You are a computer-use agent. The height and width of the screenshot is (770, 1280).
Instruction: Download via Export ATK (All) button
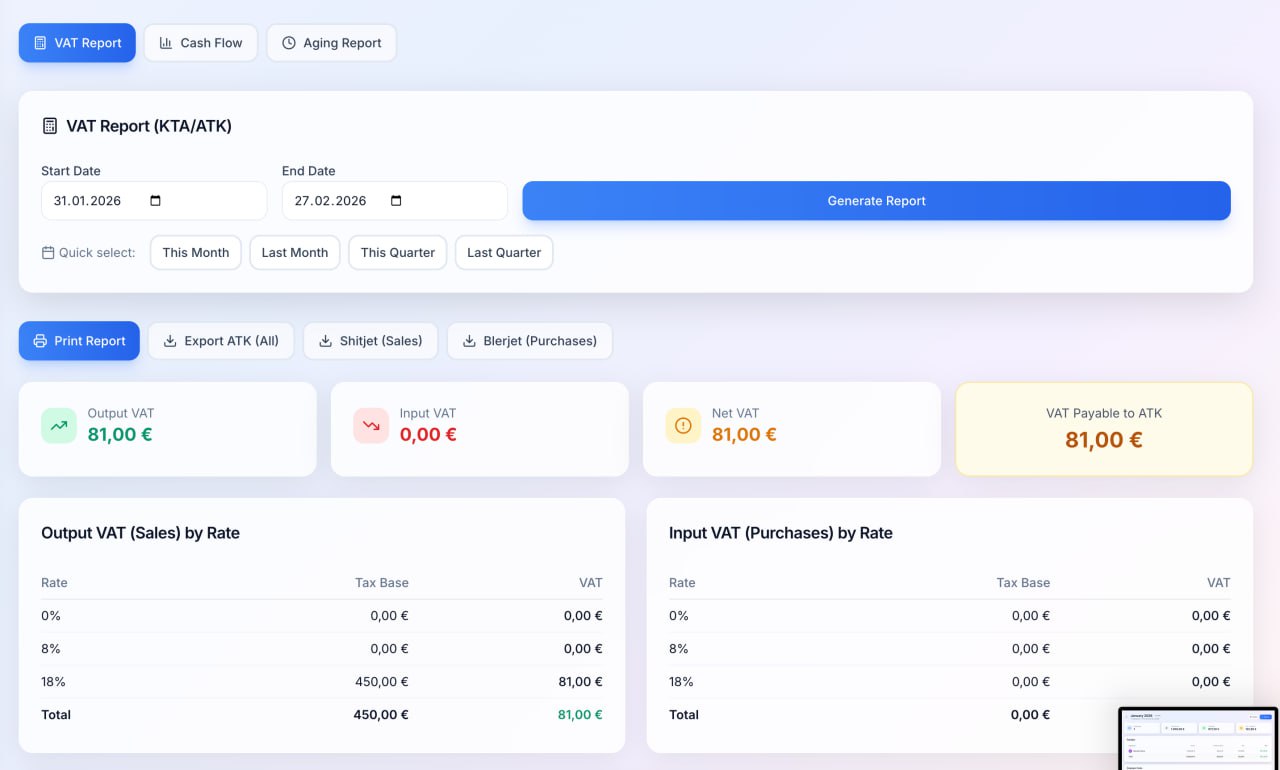pos(221,341)
